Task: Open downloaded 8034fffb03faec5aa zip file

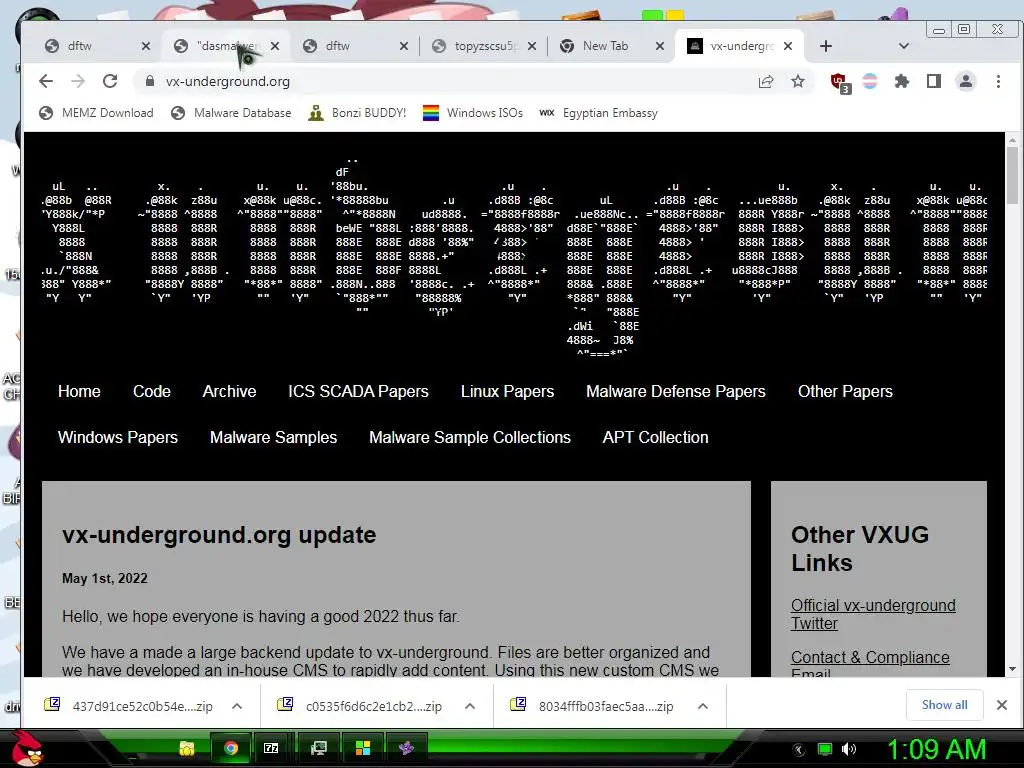Action: (x=592, y=706)
